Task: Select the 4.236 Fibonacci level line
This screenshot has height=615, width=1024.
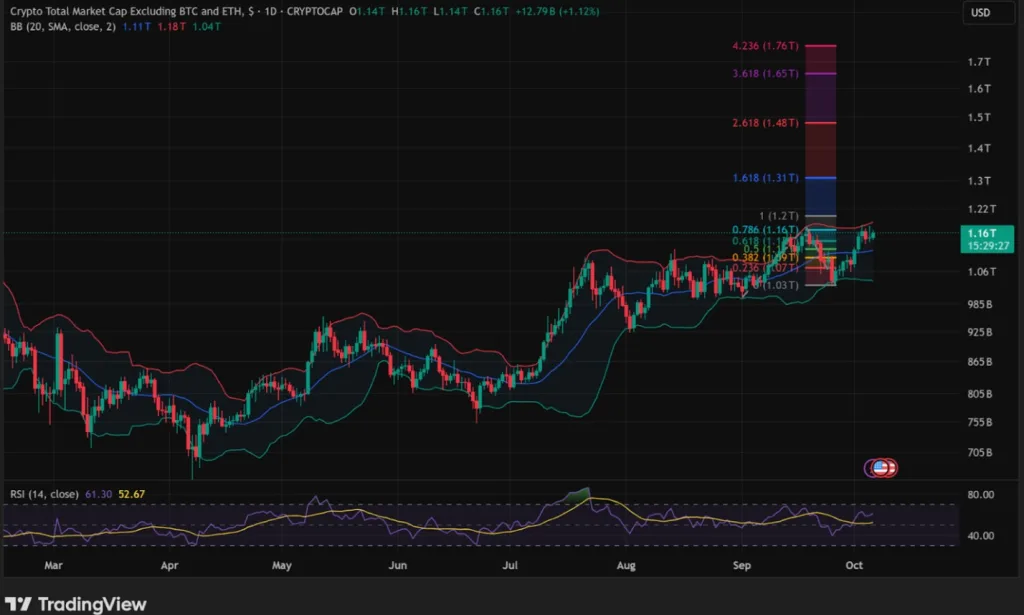Action: [821, 45]
